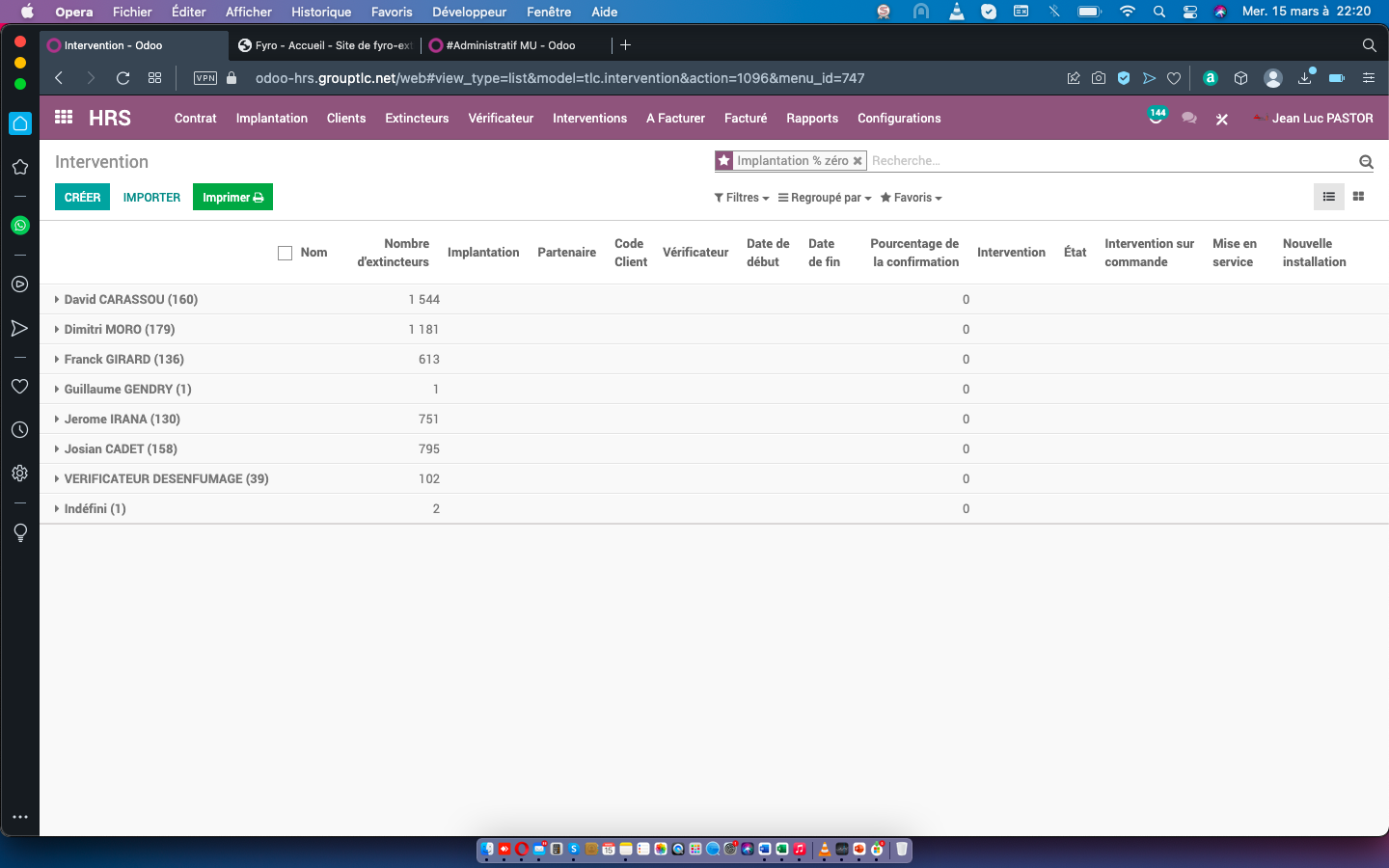Open the Extincteurs menu
The width and height of the screenshot is (1389, 868).
(417, 119)
